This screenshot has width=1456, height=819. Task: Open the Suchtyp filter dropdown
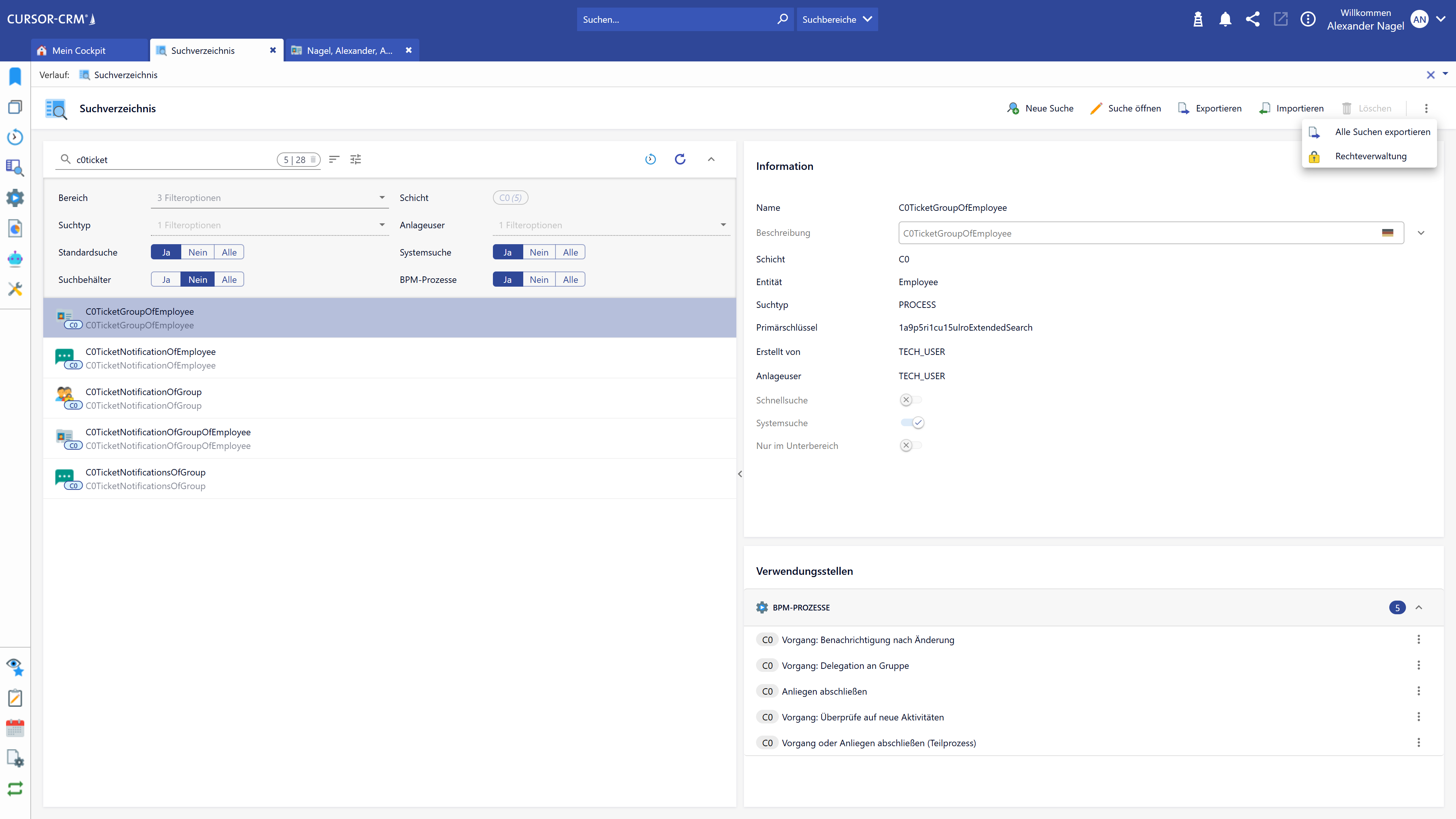point(270,225)
